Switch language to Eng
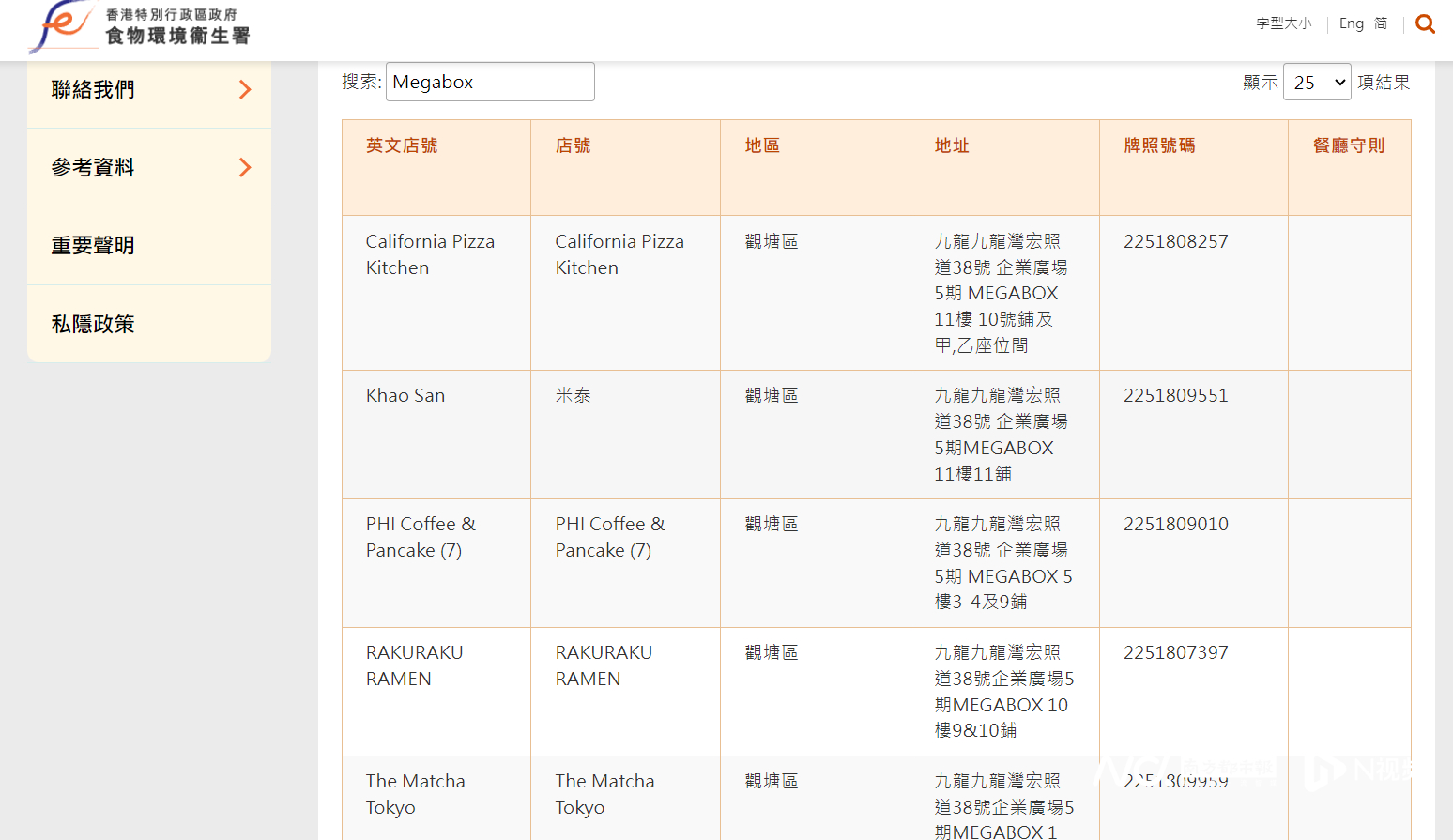1453x840 pixels. pyautogui.click(x=1352, y=23)
